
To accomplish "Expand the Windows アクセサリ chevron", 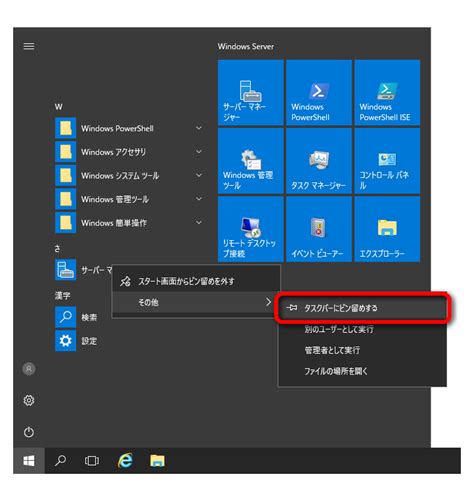I will coord(199,152).
